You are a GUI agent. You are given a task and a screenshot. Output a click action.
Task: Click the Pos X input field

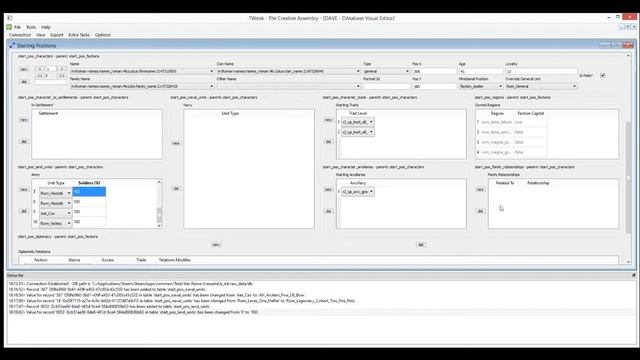(x=434, y=71)
